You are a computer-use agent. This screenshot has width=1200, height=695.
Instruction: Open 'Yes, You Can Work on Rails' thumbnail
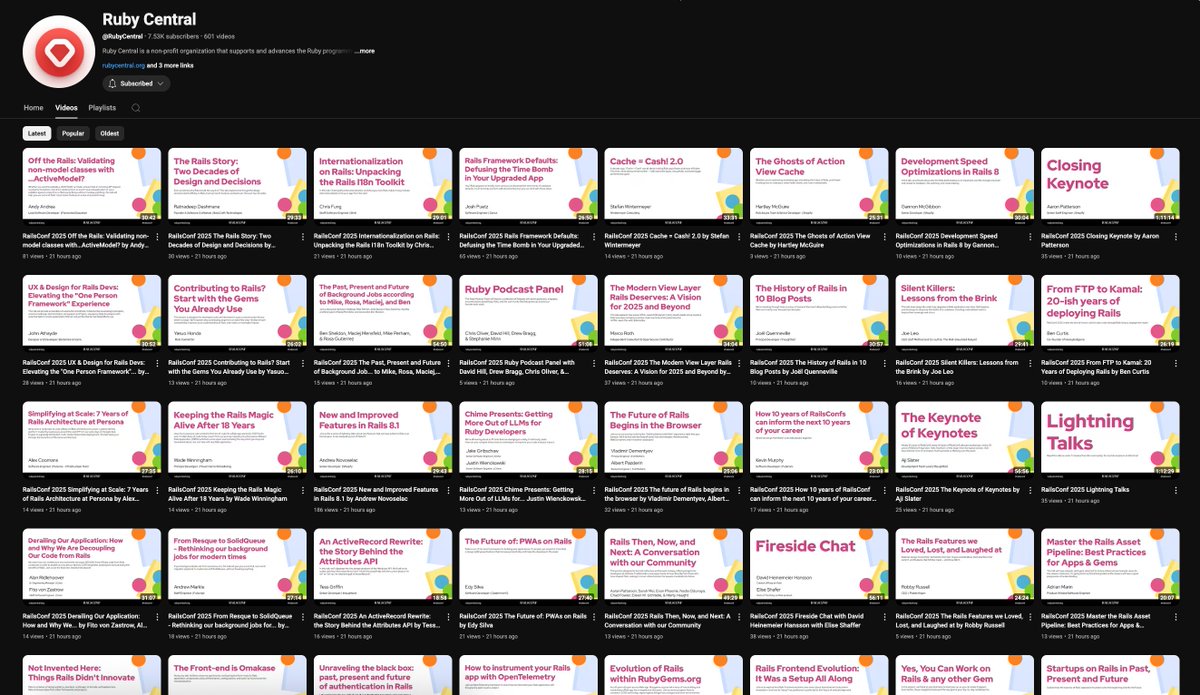(x=964, y=675)
